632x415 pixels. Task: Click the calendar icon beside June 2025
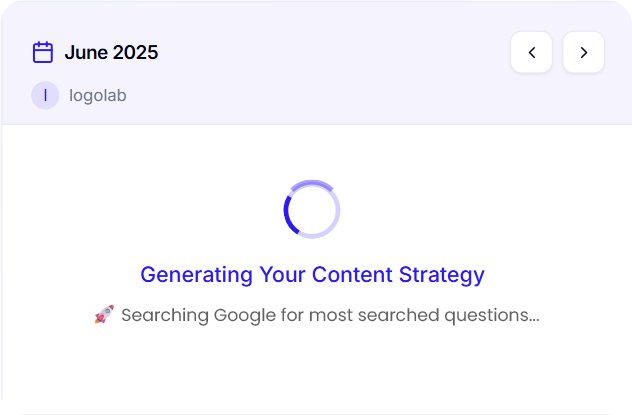(x=43, y=52)
